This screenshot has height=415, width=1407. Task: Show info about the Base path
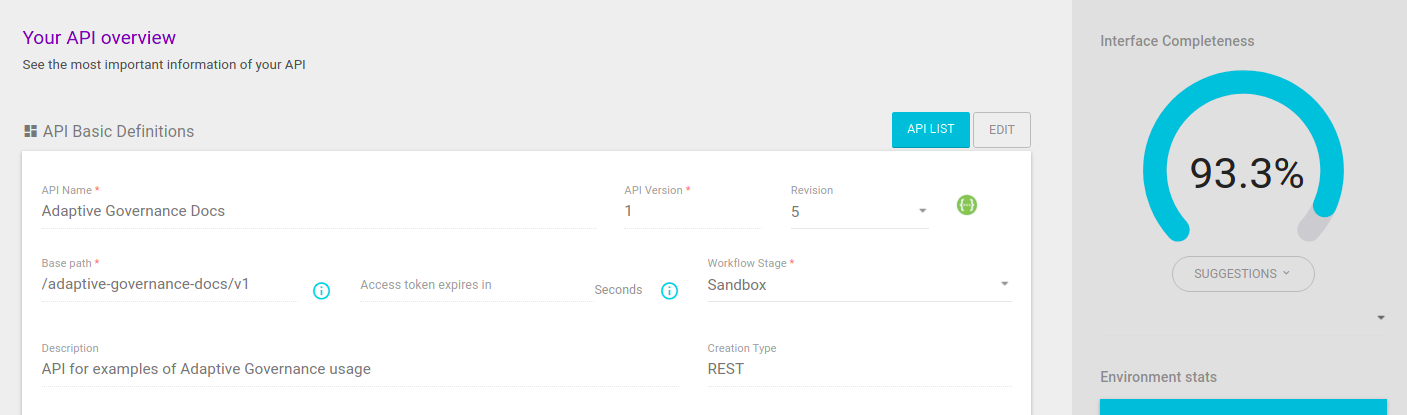[x=321, y=291]
